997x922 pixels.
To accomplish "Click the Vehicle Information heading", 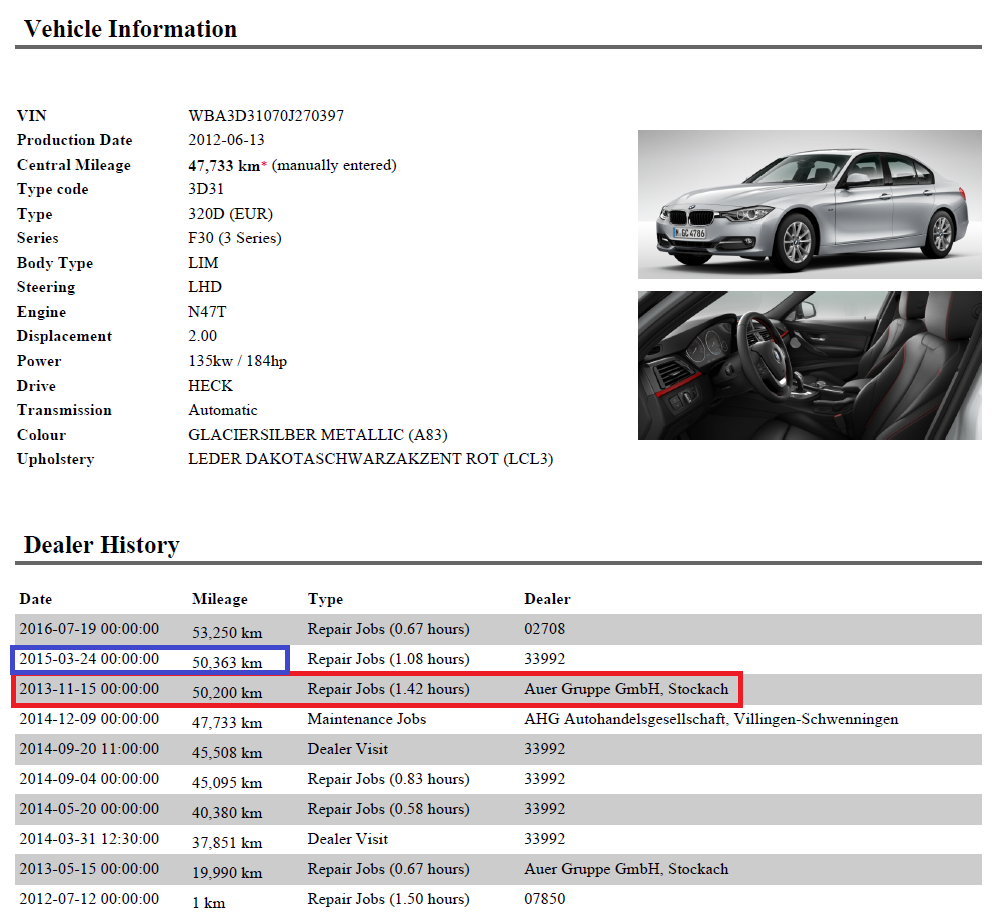I will pos(130,29).
